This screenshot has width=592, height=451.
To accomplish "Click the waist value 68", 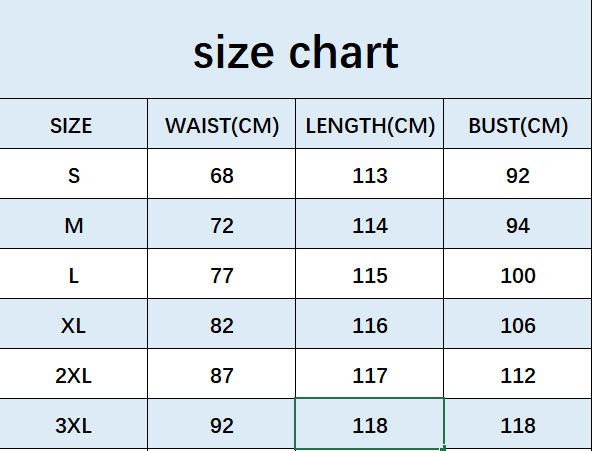I will tap(222, 174).
